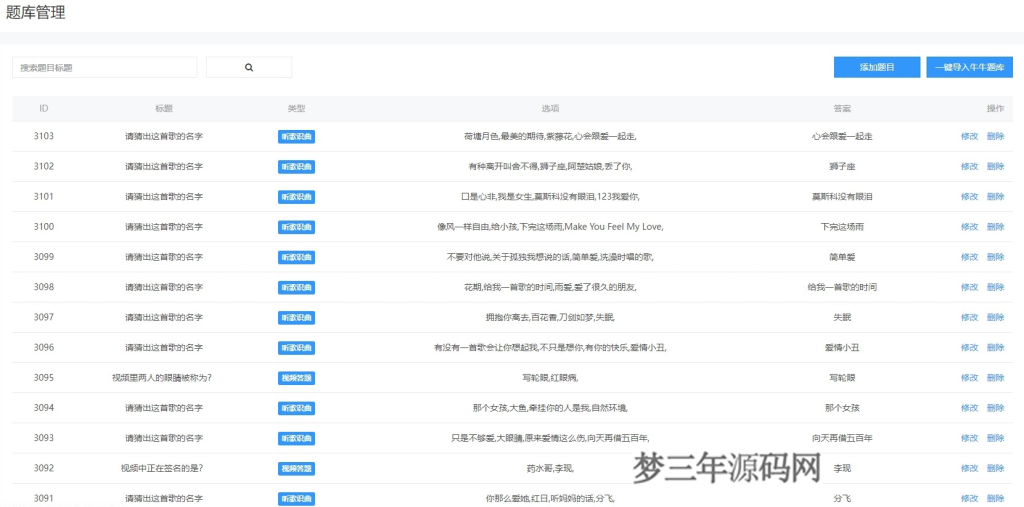This screenshot has height=507, width=1024.
Task: Click 删除 for ID 3092
Action: pyautogui.click(x=995, y=468)
